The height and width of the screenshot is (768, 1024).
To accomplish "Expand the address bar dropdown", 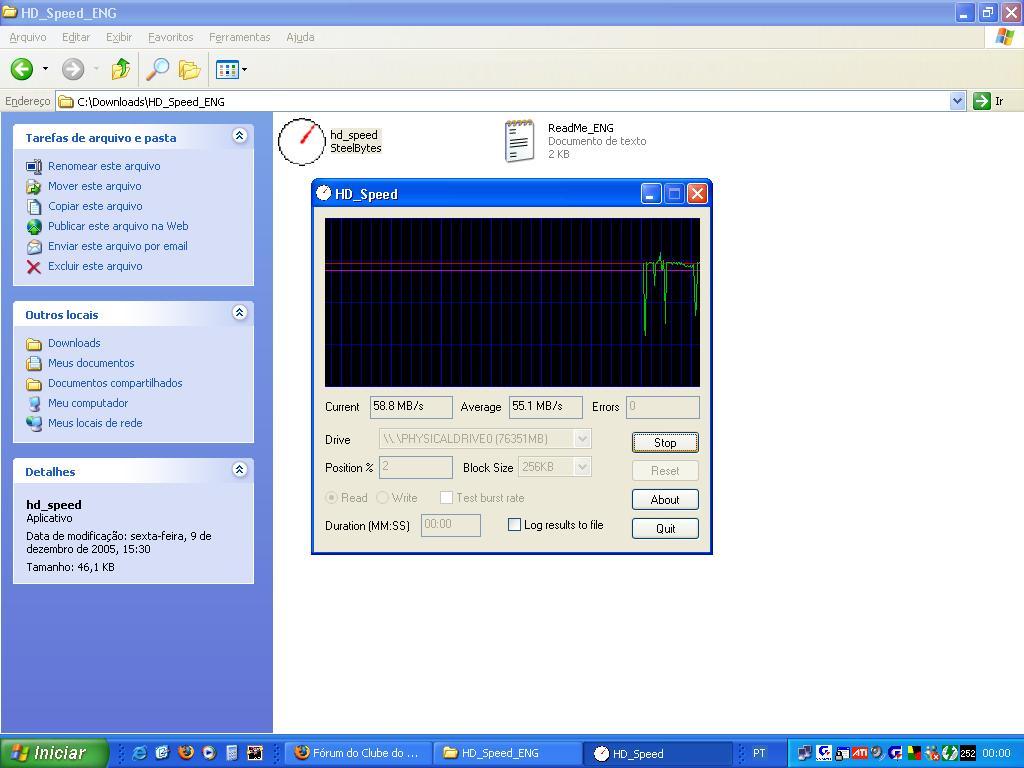I will pos(957,101).
